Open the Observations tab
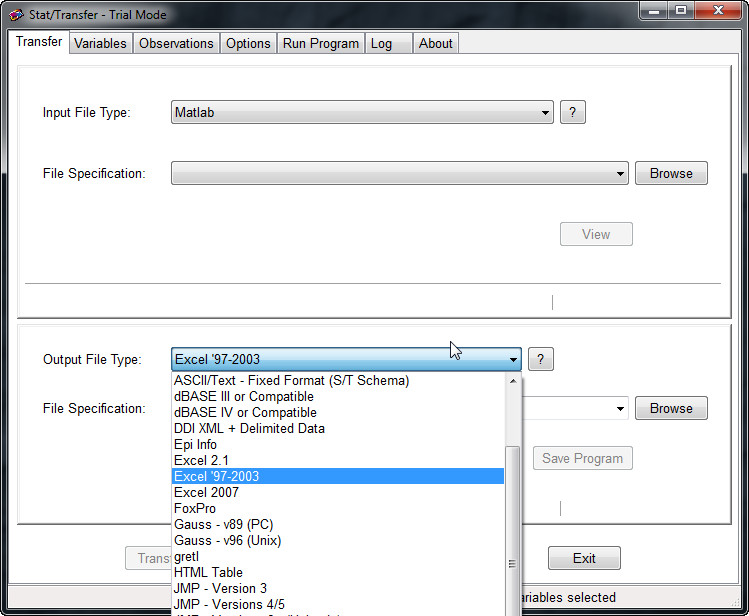Screen dimensions: 749x616 click(x=176, y=43)
